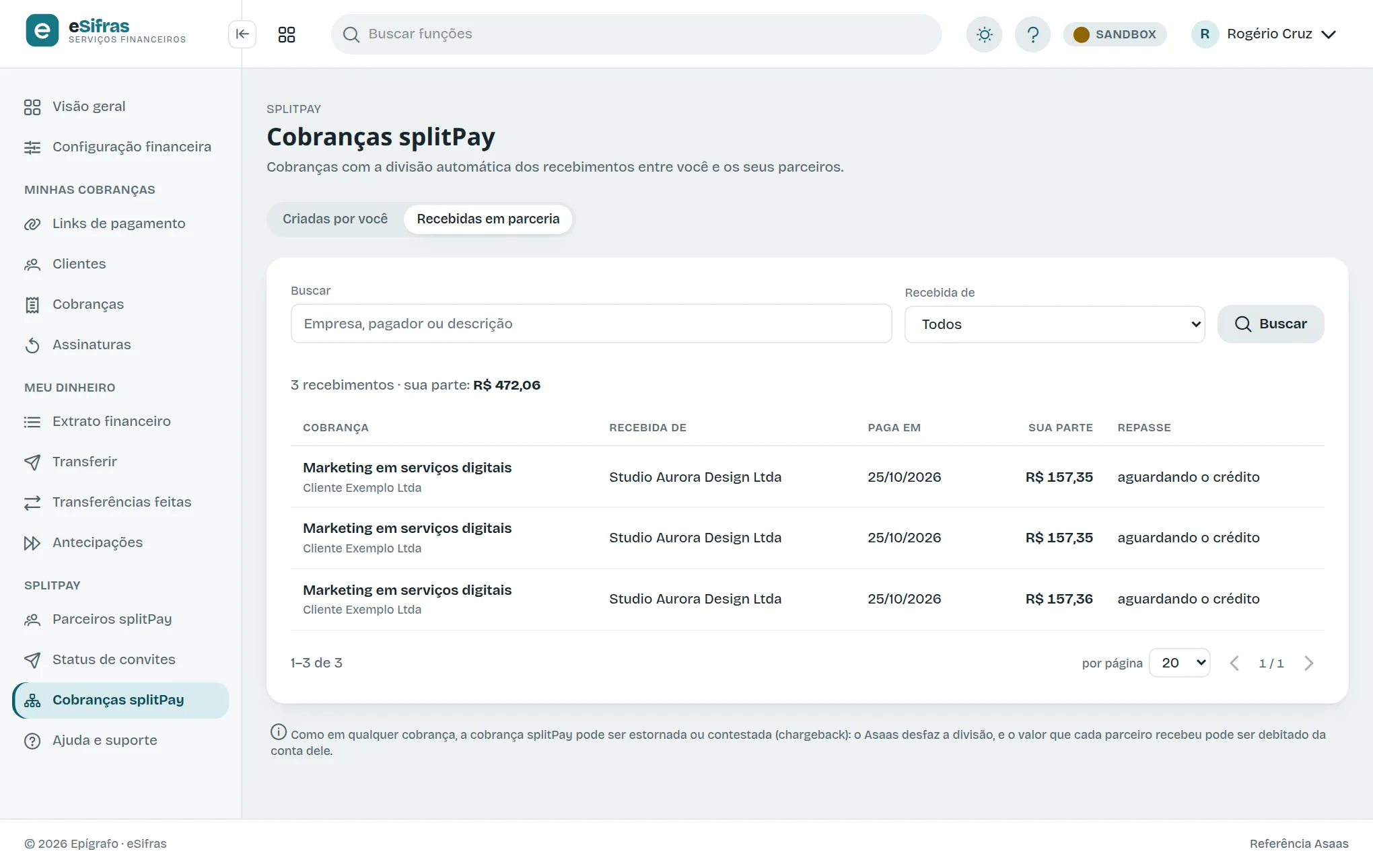Toggle light theme with the sun icon
This screenshot has width=1373, height=868.
pyautogui.click(x=984, y=34)
